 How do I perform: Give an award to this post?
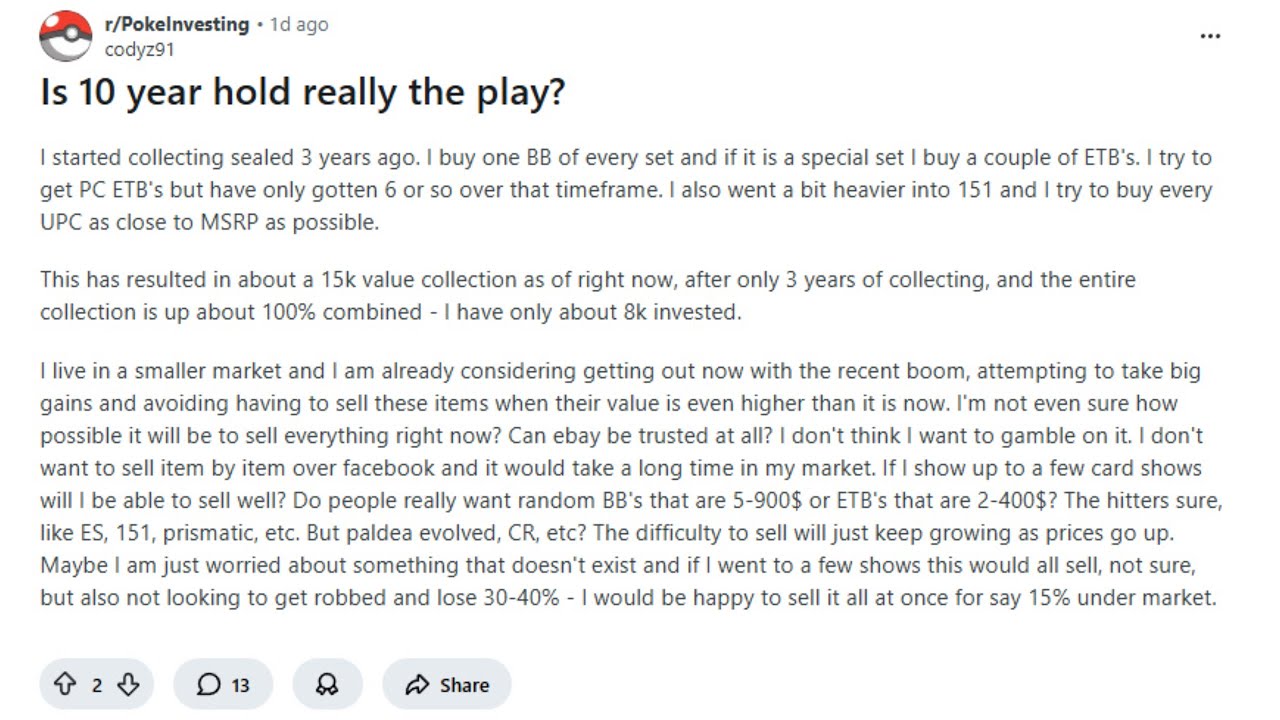tap(326, 685)
